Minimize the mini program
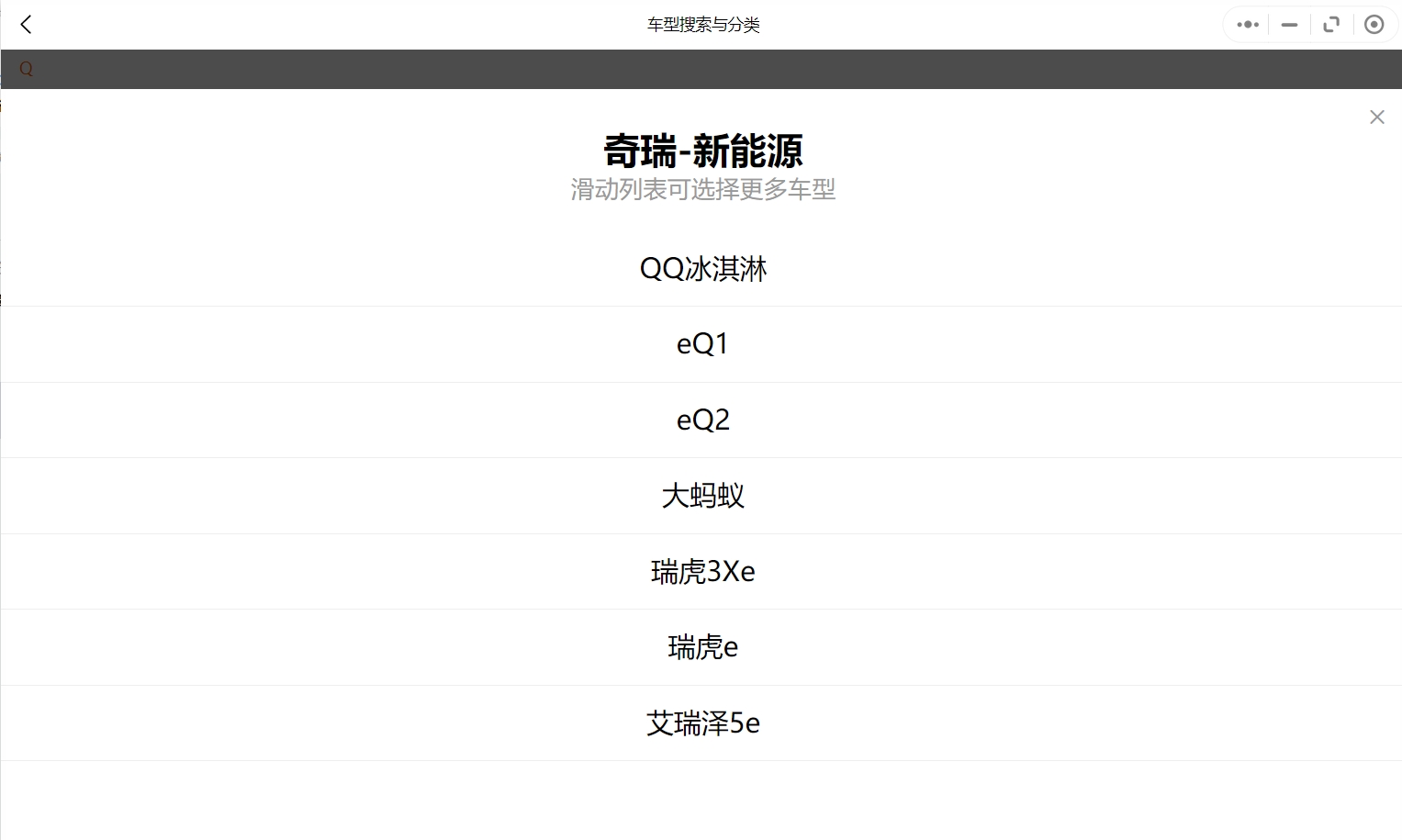Image resolution: width=1402 pixels, height=840 pixels. 1289,24
